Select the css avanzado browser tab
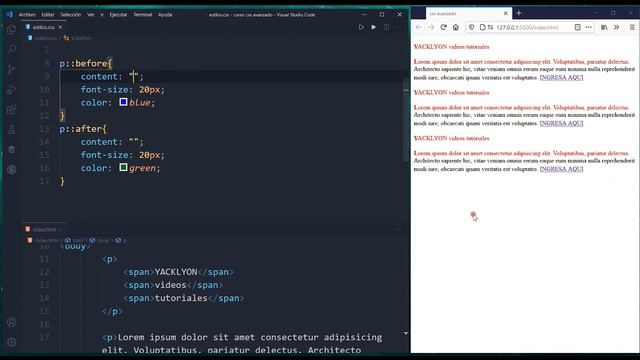This screenshot has width=640, height=360. [x=468, y=13]
